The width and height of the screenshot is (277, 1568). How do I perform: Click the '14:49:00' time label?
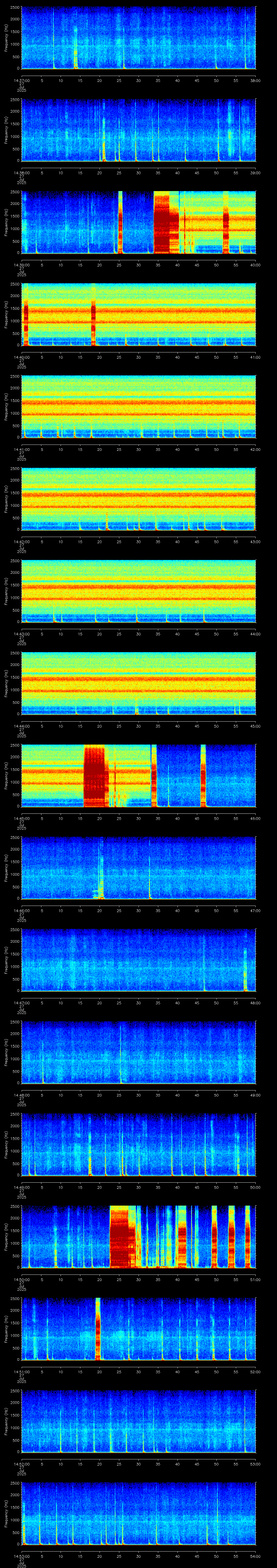coord(21,1187)
